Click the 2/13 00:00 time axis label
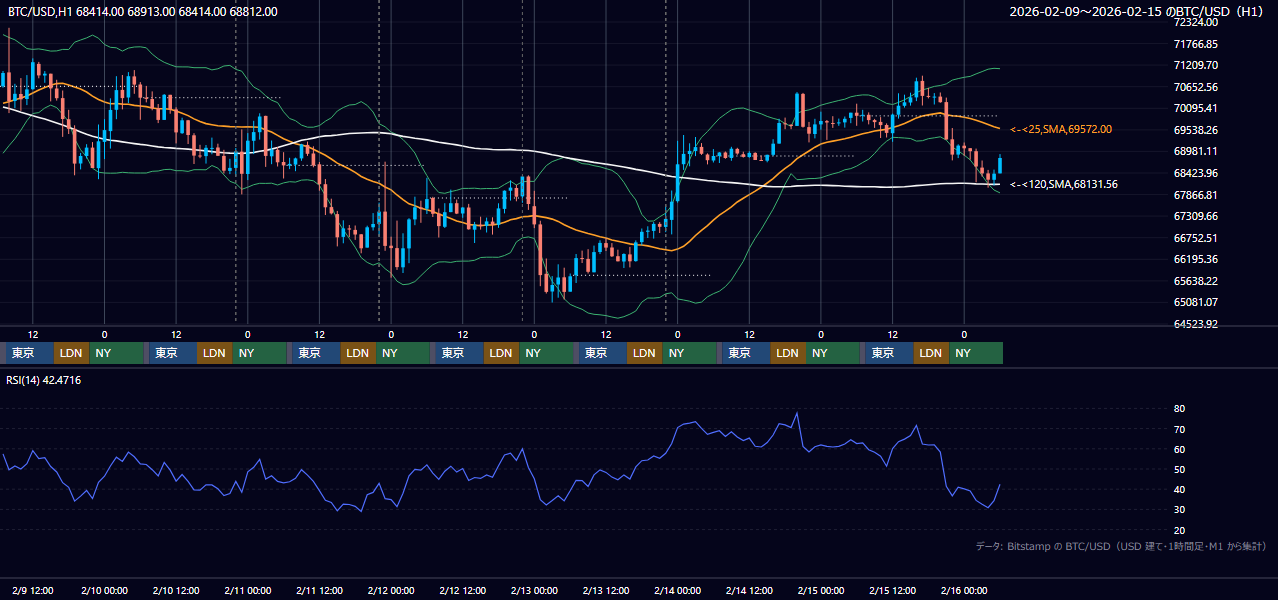 click(x=534, y=590)
